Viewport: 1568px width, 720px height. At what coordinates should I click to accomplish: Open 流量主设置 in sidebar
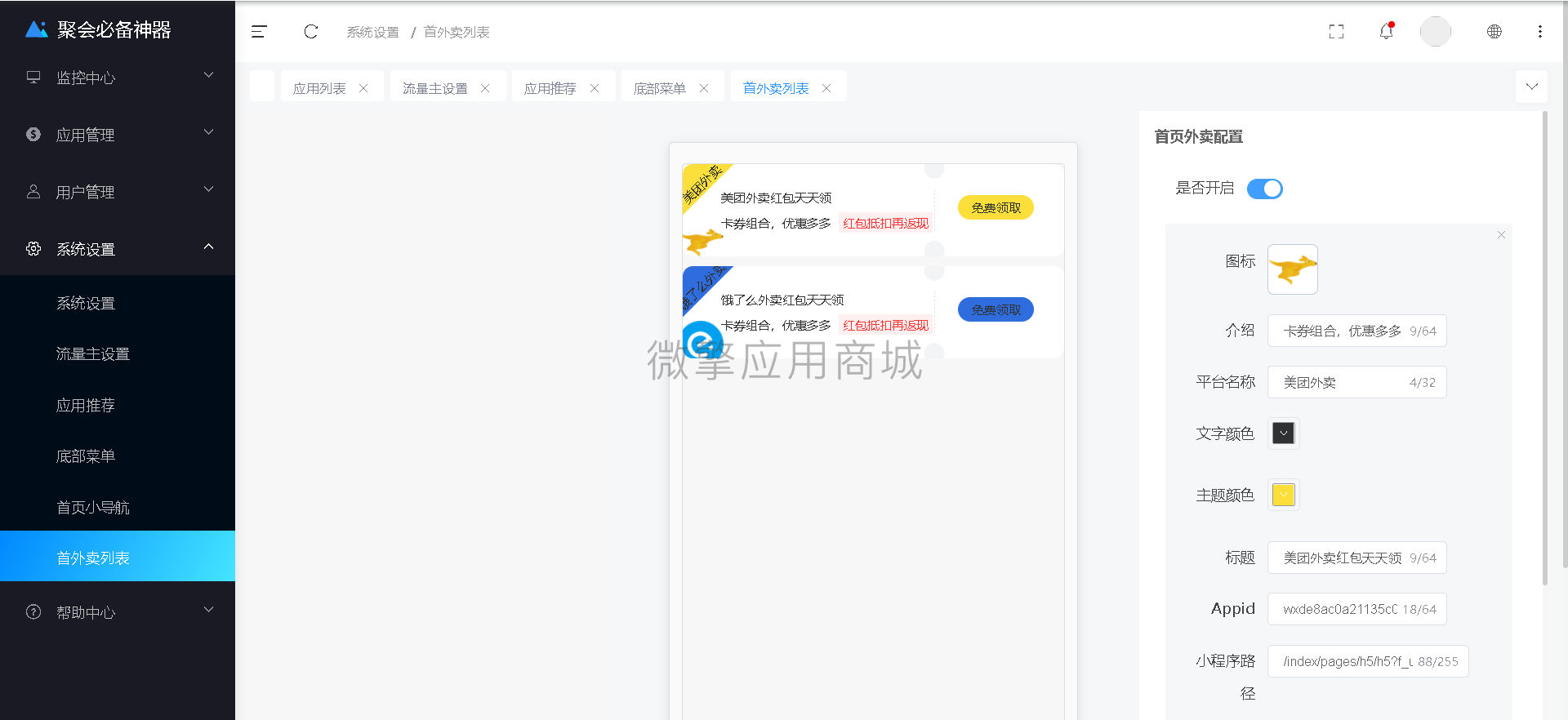118,354
